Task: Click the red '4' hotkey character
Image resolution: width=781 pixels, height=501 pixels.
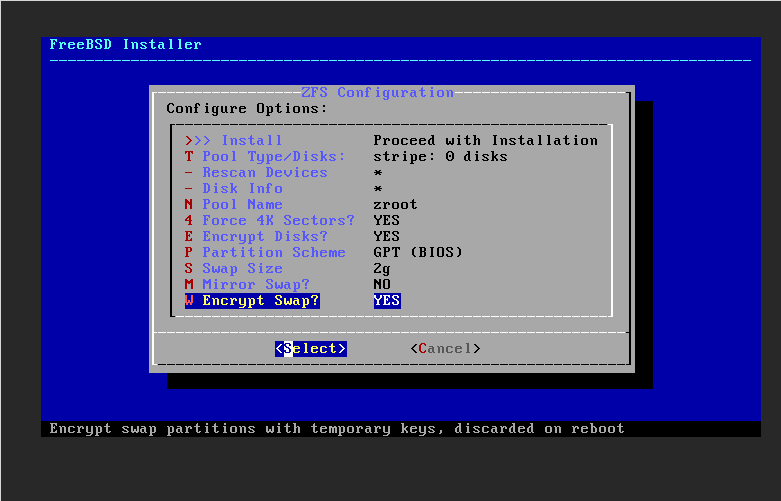Action: [189, 220]
